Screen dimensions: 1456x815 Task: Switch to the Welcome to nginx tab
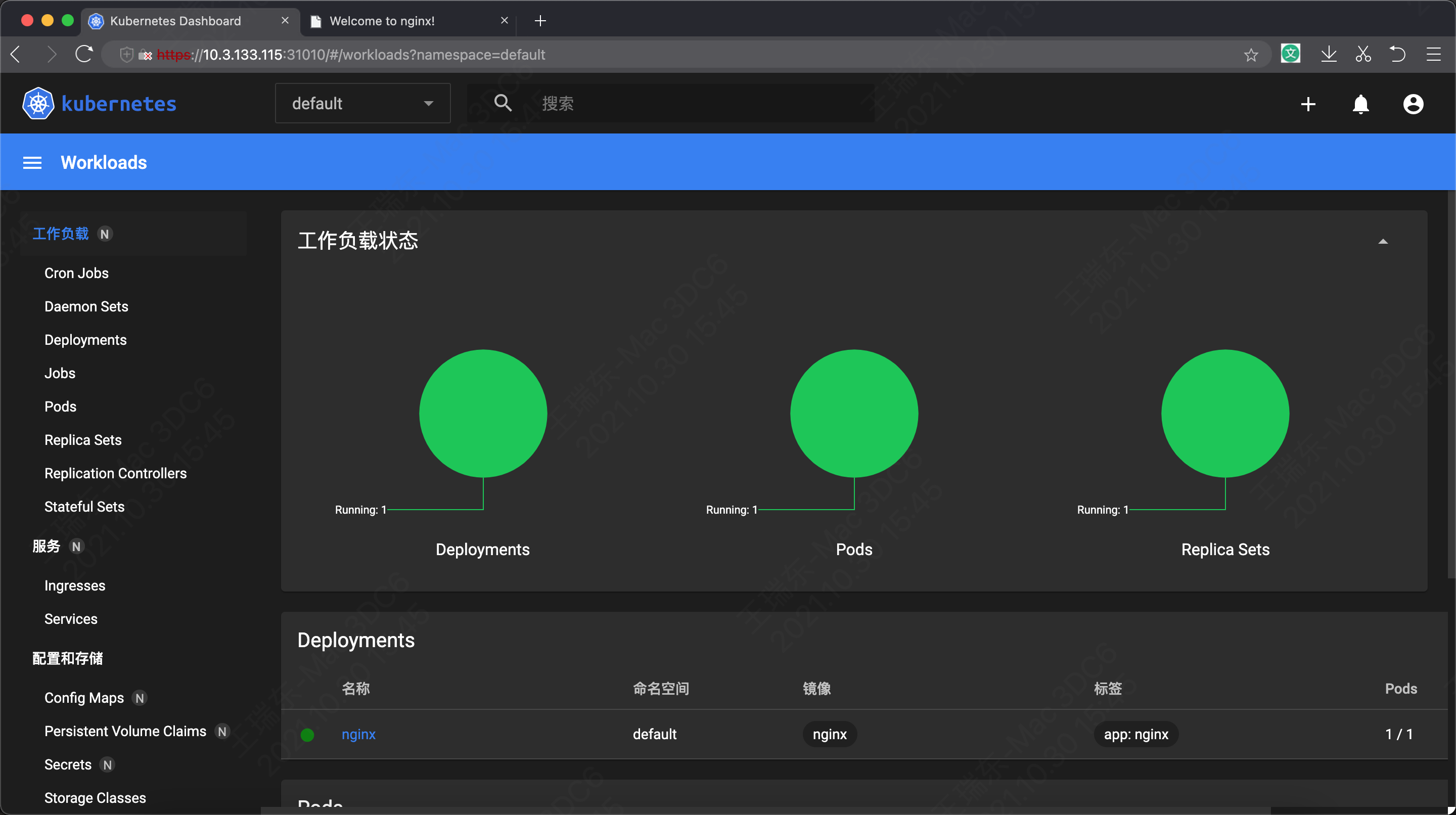pyautogui.click(x=382, y=21)
